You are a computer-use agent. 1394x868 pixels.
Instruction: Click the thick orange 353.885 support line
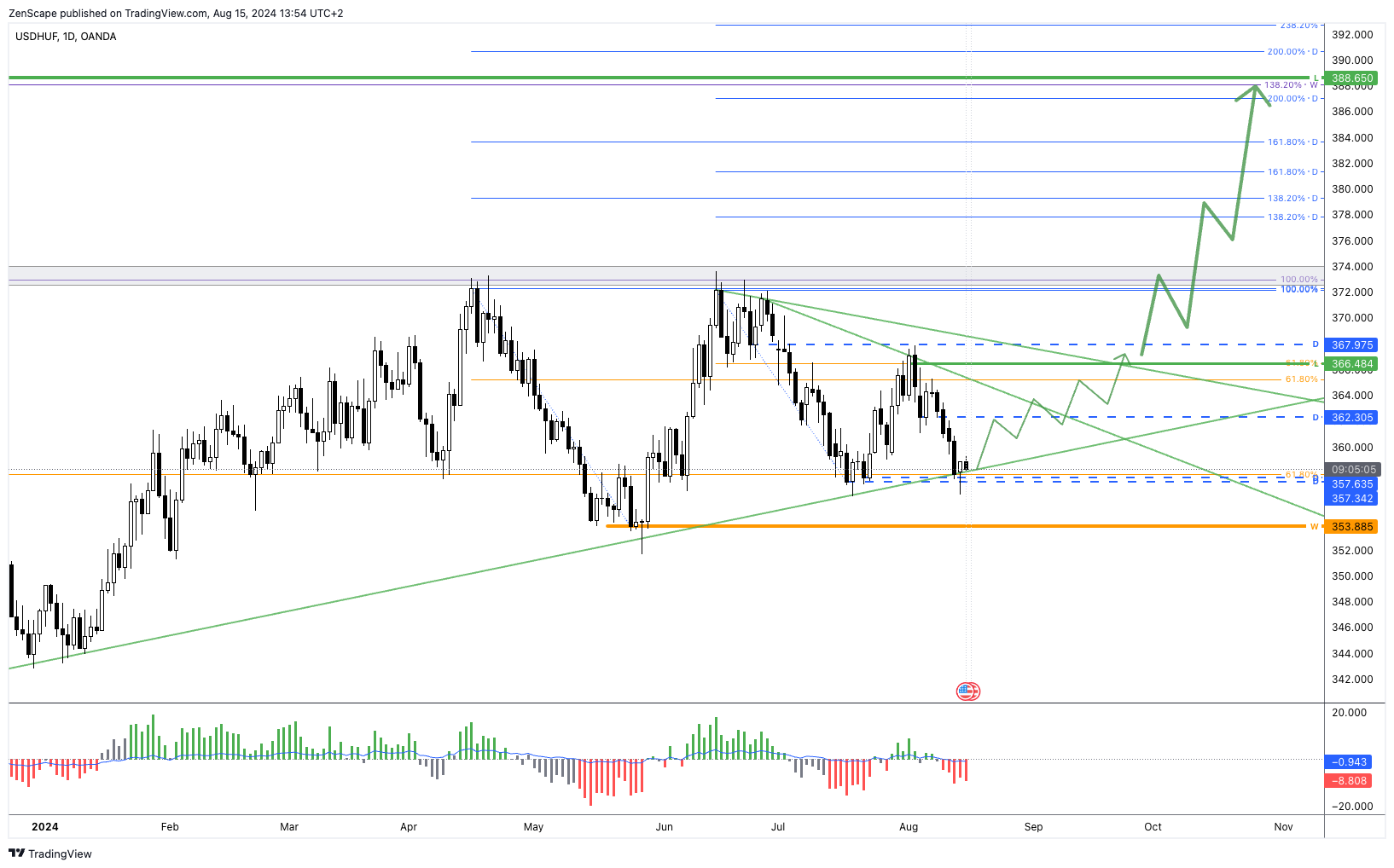click(x=955, y=526)
